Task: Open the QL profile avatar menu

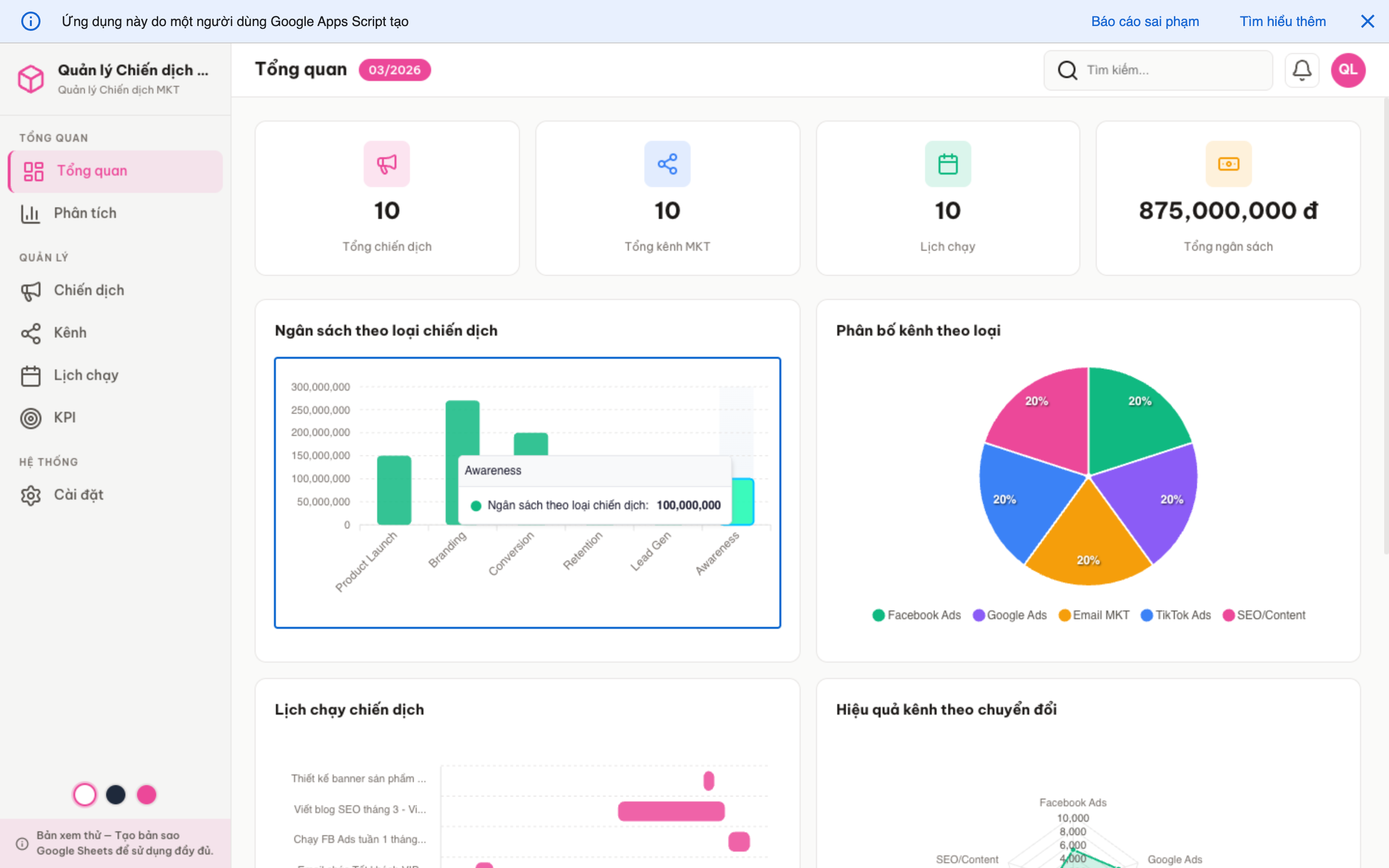Action: click(1347, 70)
